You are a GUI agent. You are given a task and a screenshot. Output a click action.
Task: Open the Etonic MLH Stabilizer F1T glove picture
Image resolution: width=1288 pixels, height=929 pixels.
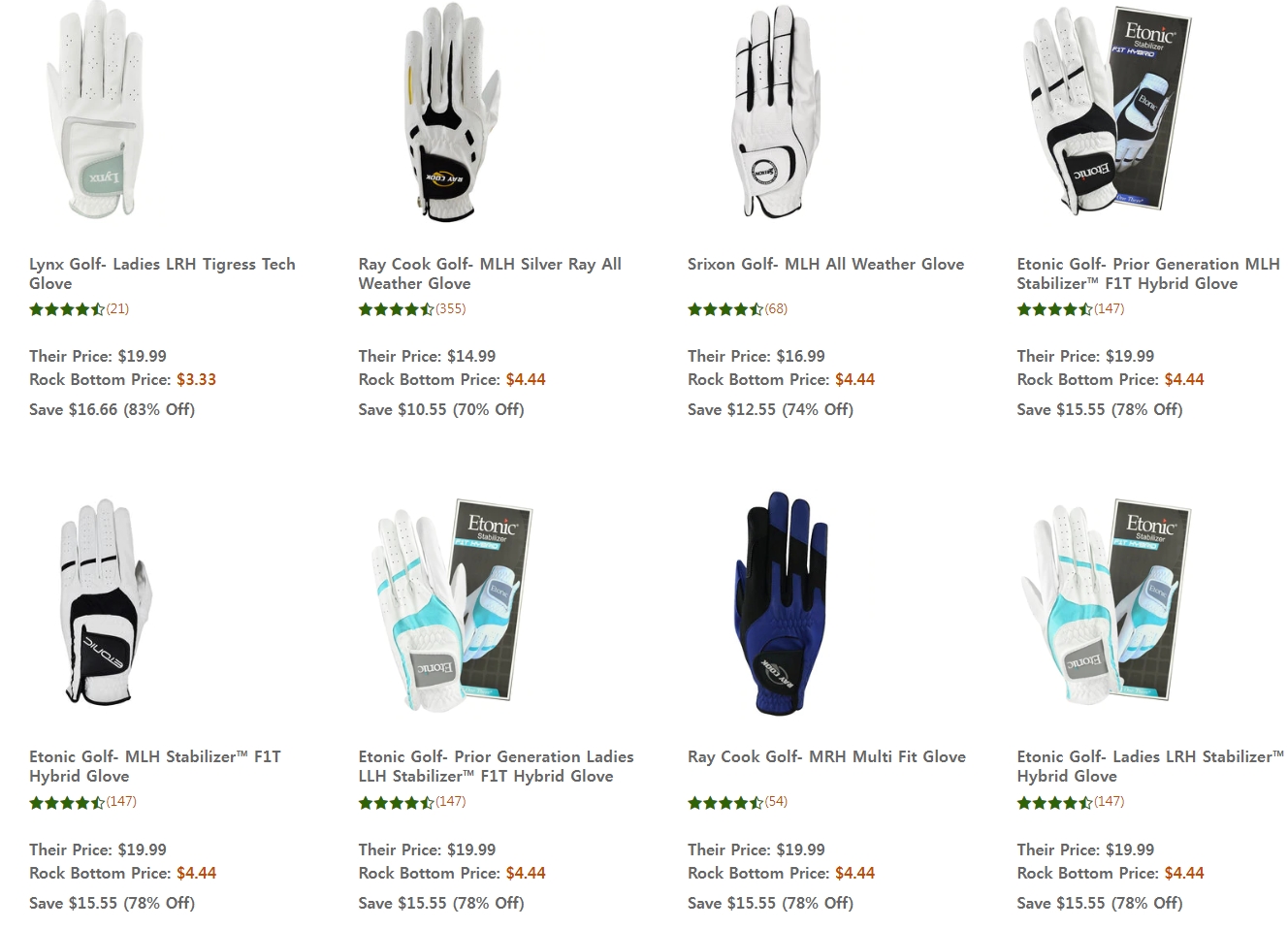click(x=105, y=603)
